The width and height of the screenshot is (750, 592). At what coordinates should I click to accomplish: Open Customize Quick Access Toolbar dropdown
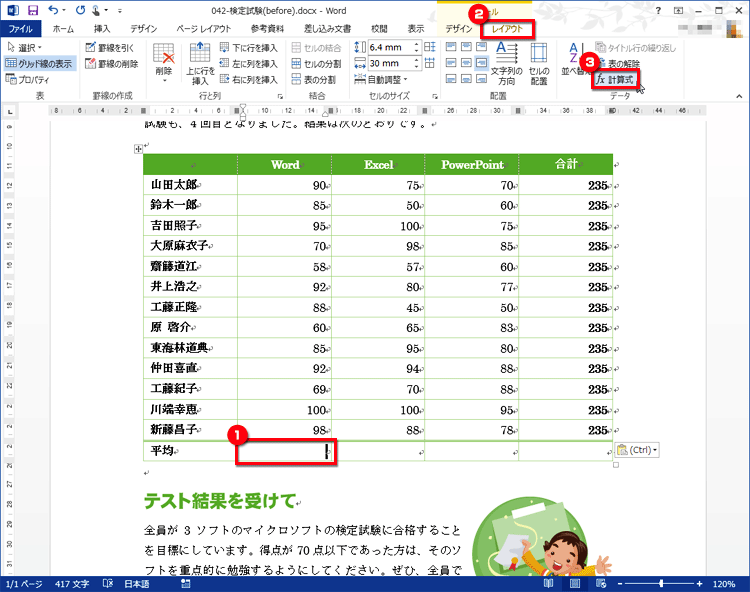click(120, 10)
